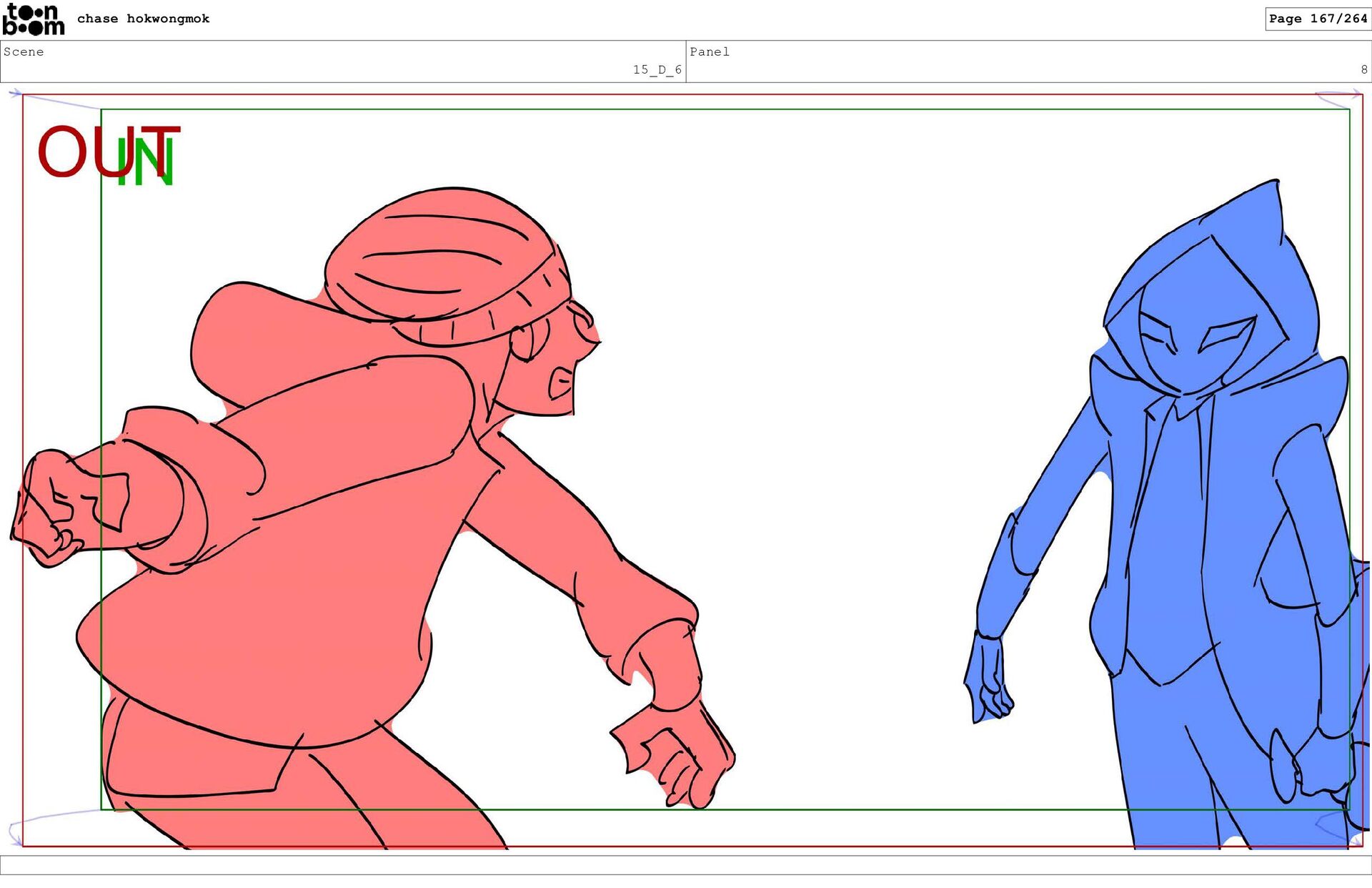Click the Toon Boom logo

point(33,19)
